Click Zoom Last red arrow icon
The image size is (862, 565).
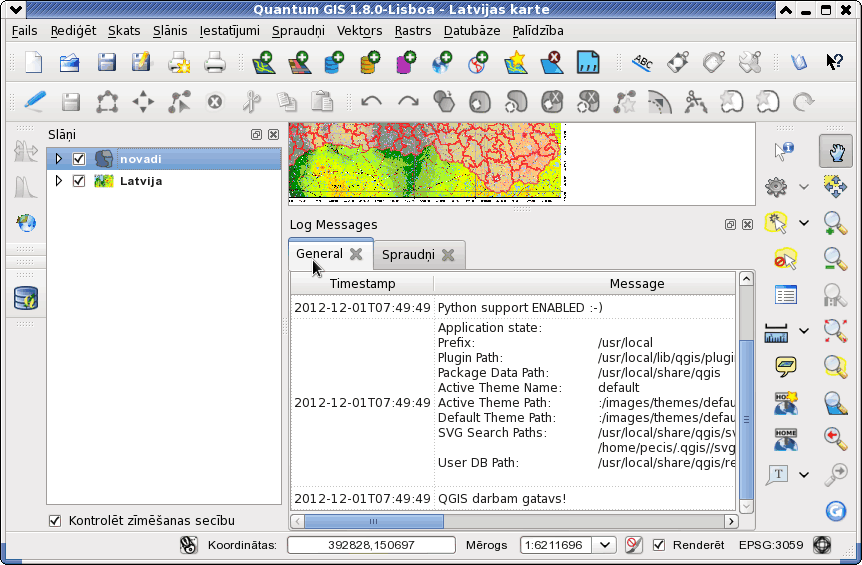click(835, 438)
